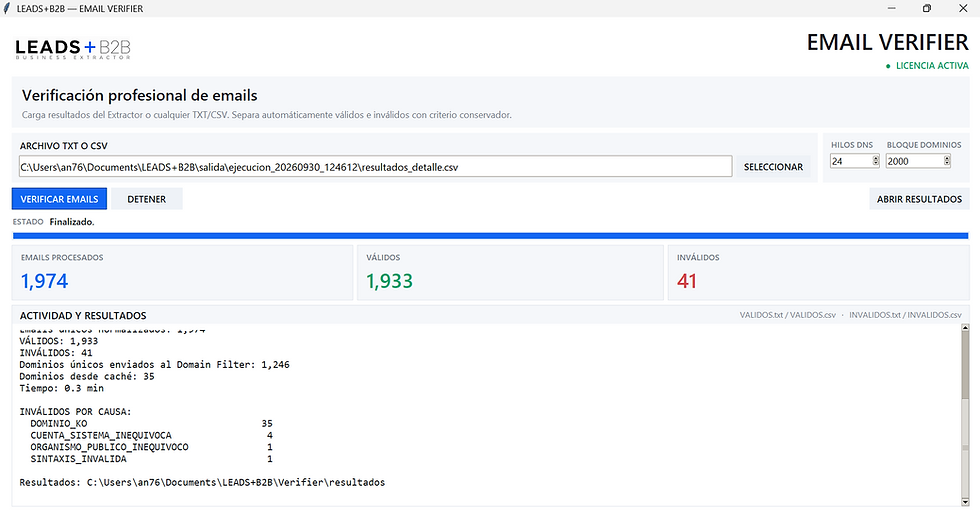The image size is (980, 514).
Task: Click the VERIFICAR EMAILS button
Action: [59, 199]
